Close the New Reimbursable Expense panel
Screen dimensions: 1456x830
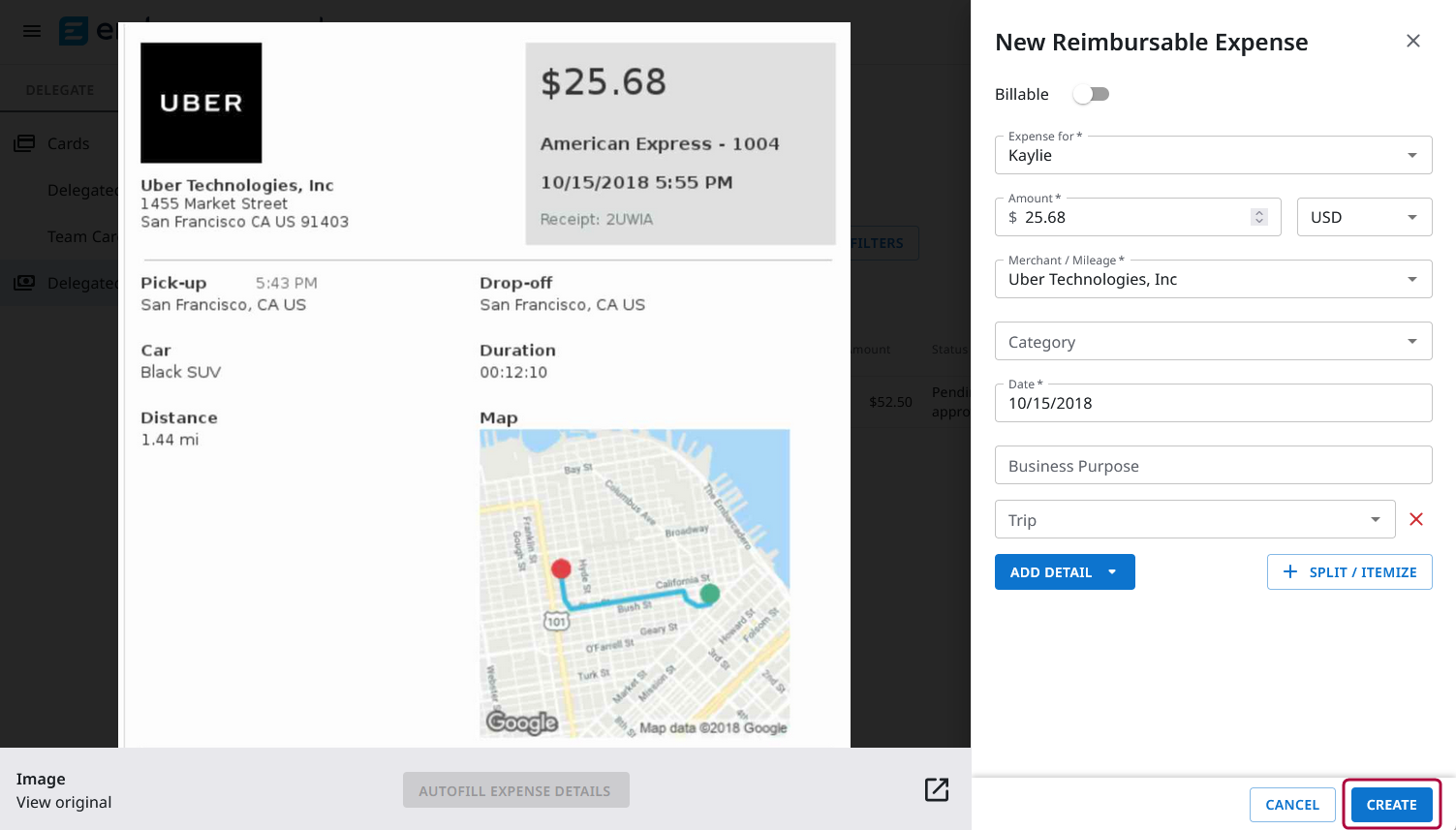click(x=1412, y=41)
